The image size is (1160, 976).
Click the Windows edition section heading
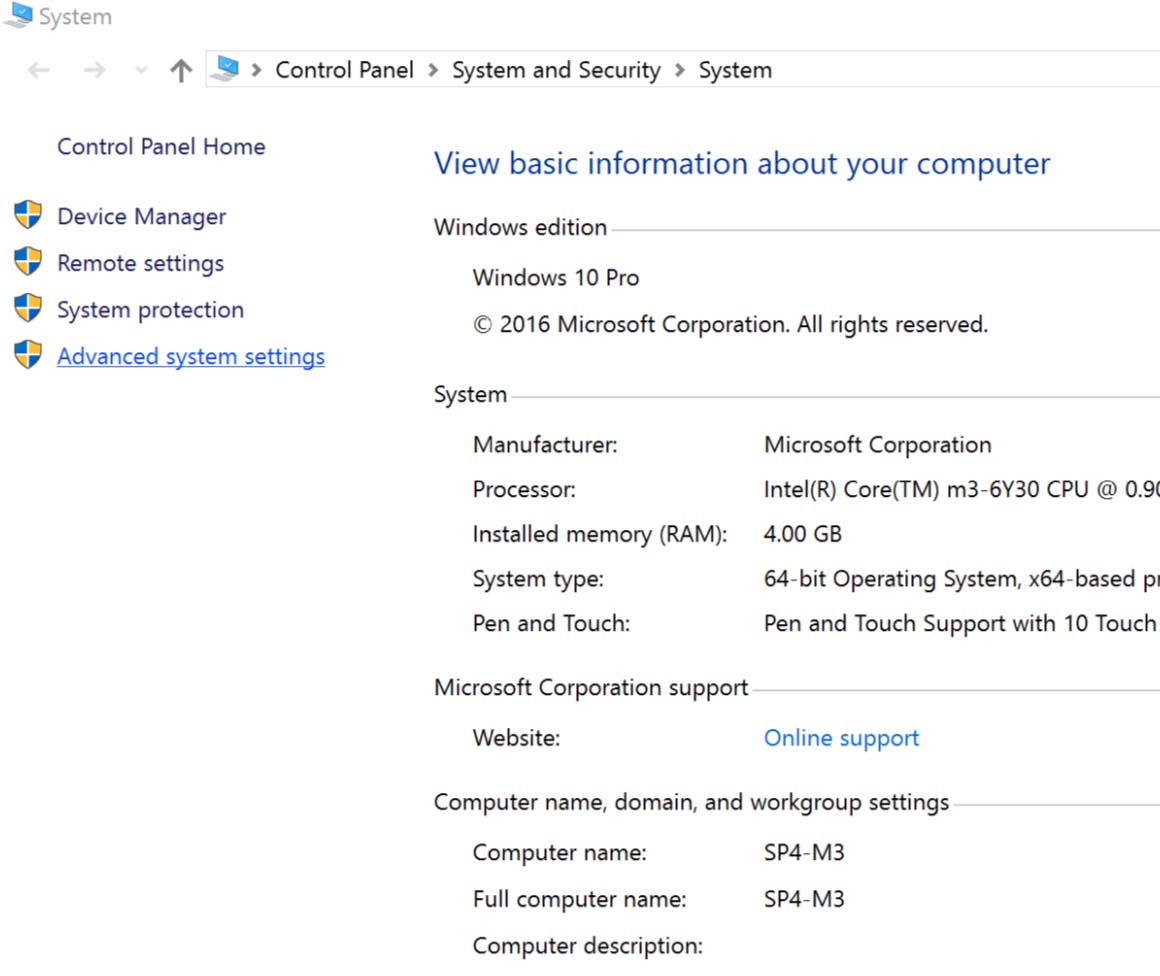click(520, 227)
